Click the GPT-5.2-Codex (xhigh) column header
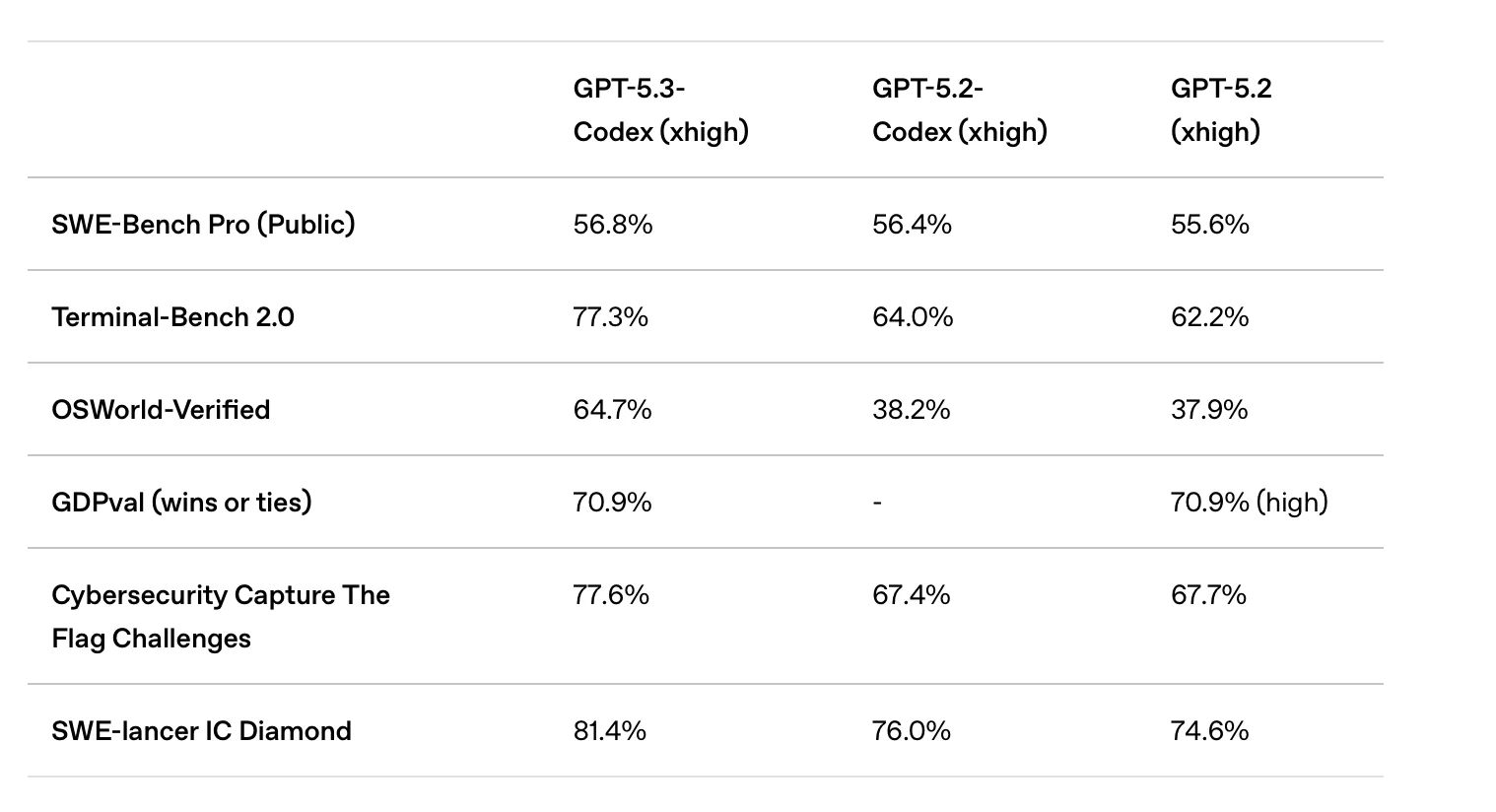1496x812 pixels. [x=959, y=109]
